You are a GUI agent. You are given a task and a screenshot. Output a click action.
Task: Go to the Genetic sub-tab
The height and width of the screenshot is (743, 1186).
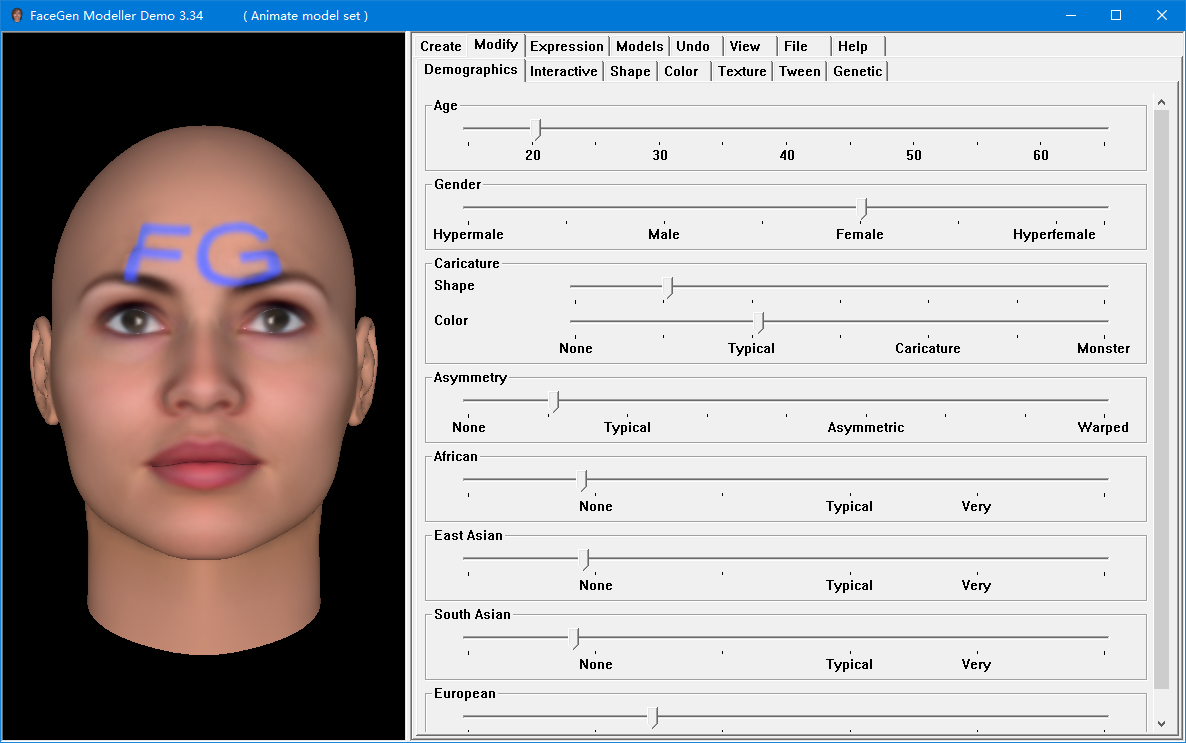click(x=857, y=71)
